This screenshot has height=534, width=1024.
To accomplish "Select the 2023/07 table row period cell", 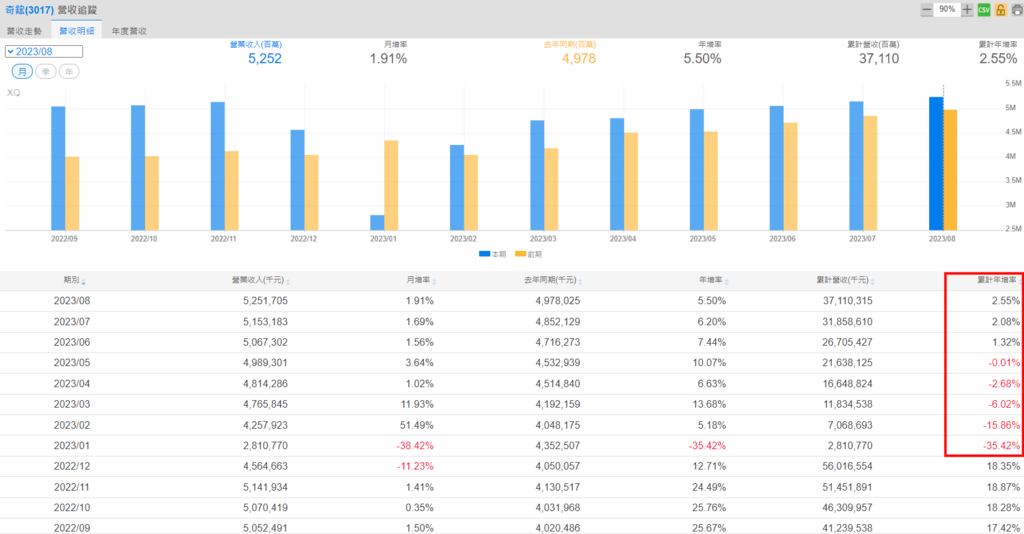I will click(x=72, y=322).
